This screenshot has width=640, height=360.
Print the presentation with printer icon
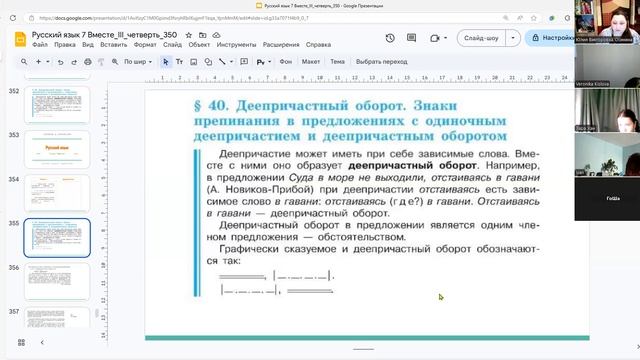click(x=88, y=62)
